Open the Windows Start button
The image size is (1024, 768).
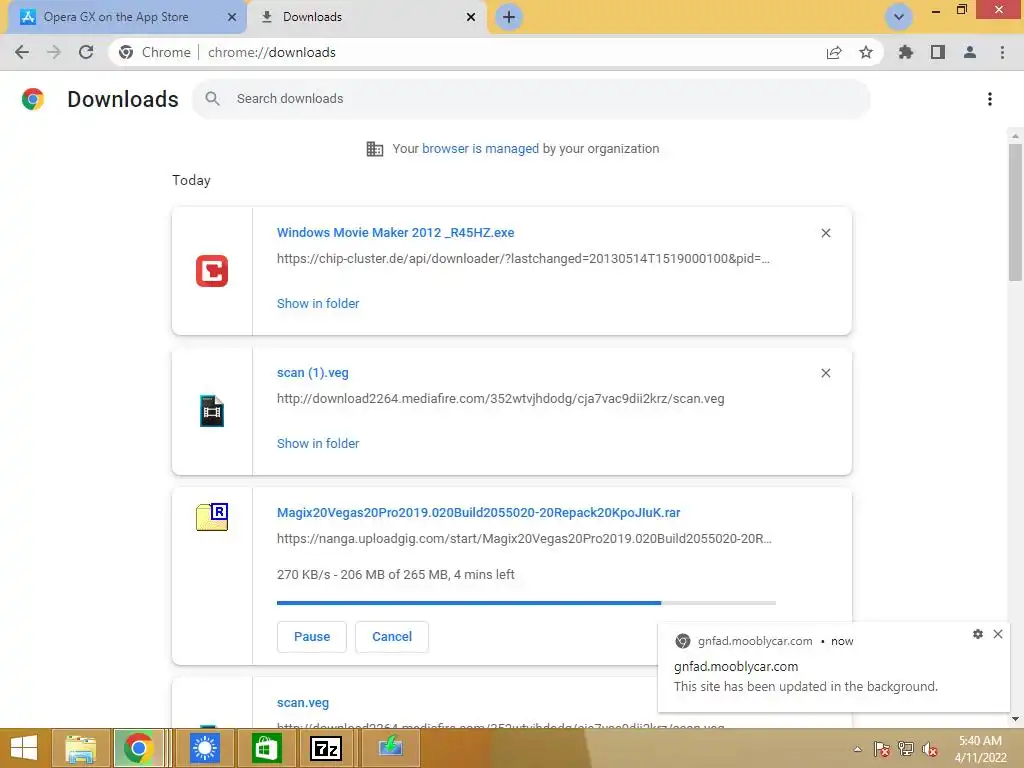click(24, 748)
